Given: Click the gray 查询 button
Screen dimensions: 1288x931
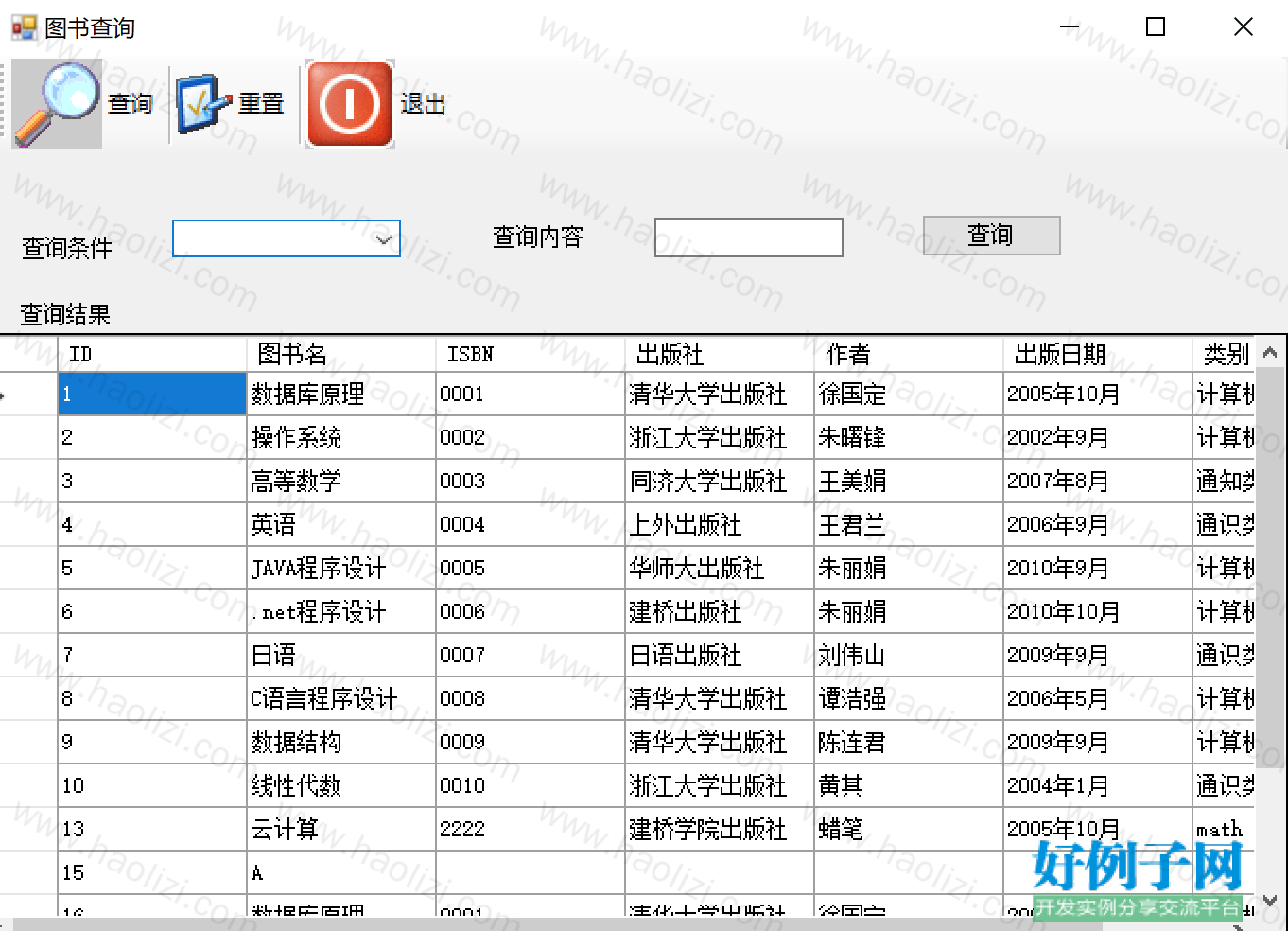Looking at the screenshot, I should click(991, 236).
